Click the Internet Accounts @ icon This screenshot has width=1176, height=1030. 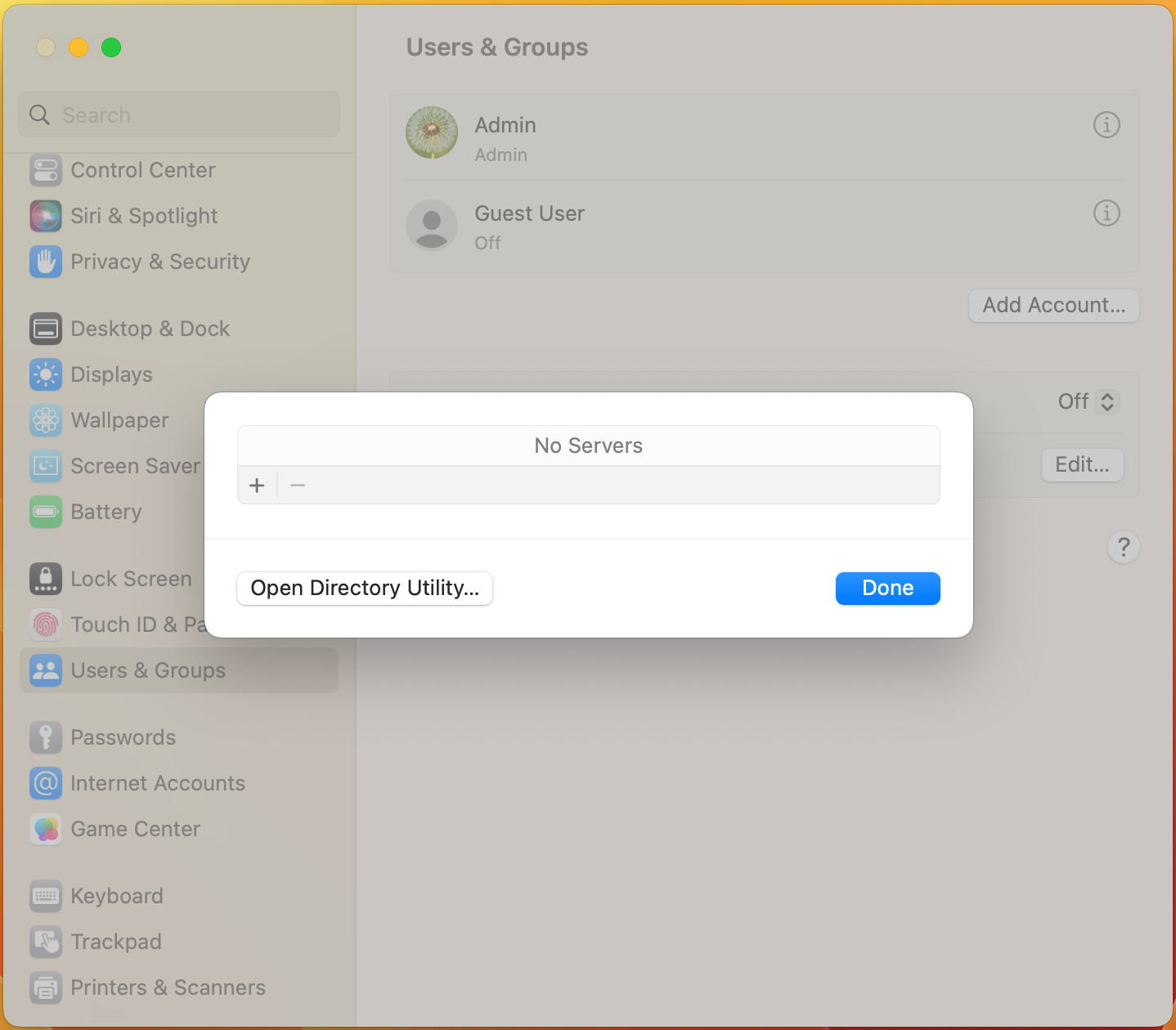(46, 783)
